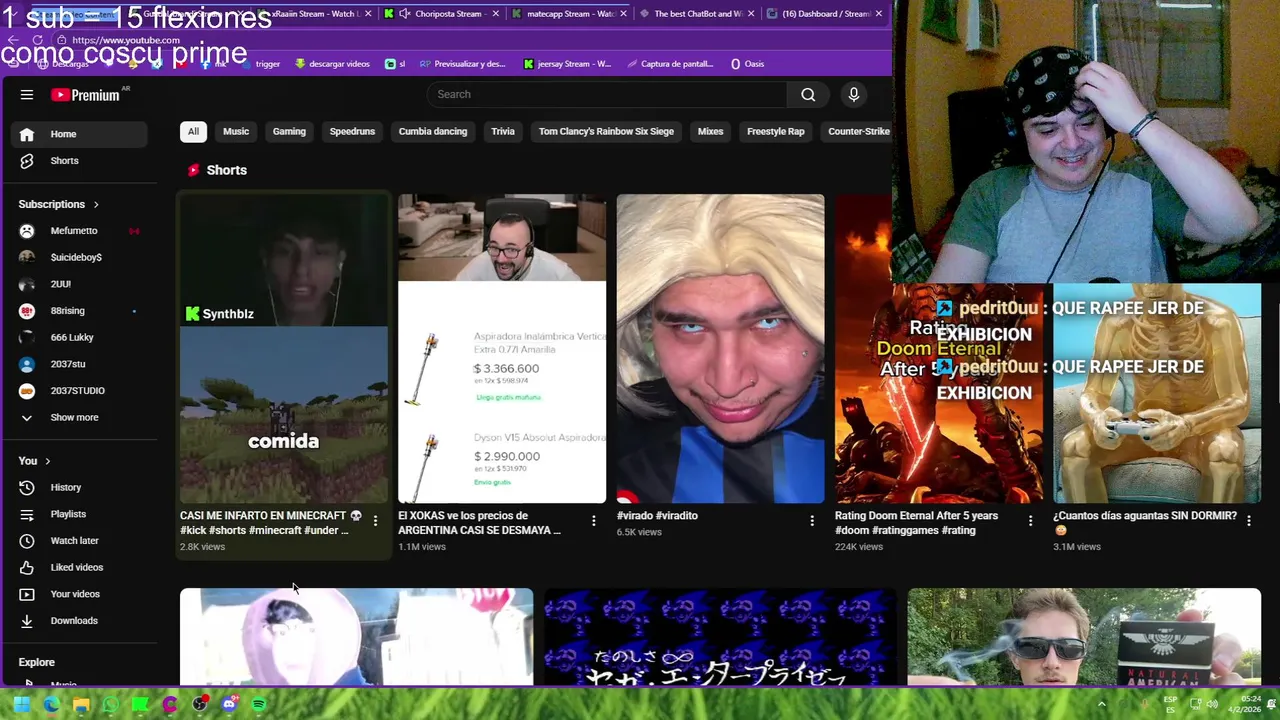Open more options for ¿Cuantos días aguantas short
The height and width of the screenshot is (720, 1280).
tap(1248, 520)
